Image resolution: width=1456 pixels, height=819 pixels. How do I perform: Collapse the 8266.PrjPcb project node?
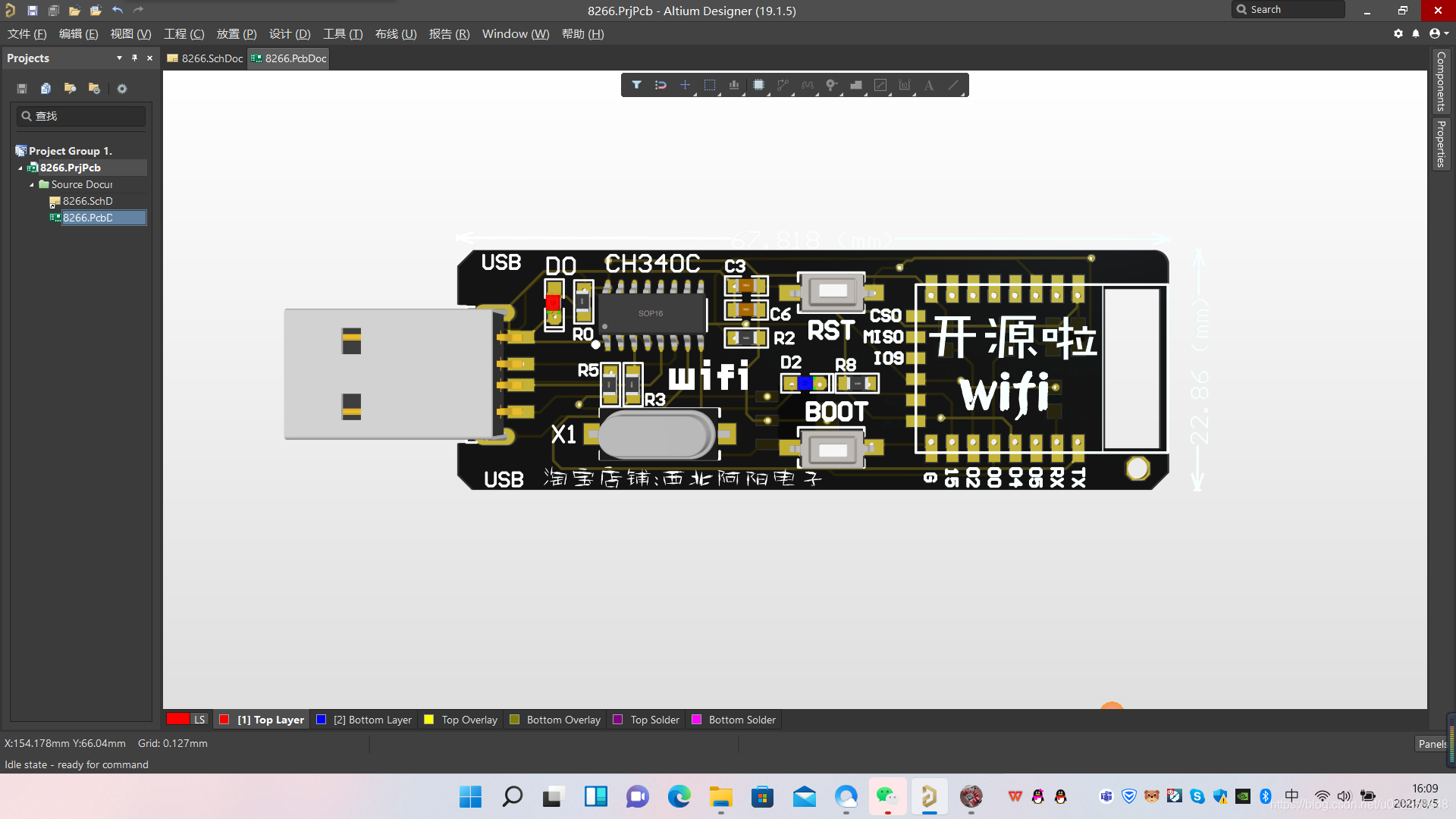[20, 168]
